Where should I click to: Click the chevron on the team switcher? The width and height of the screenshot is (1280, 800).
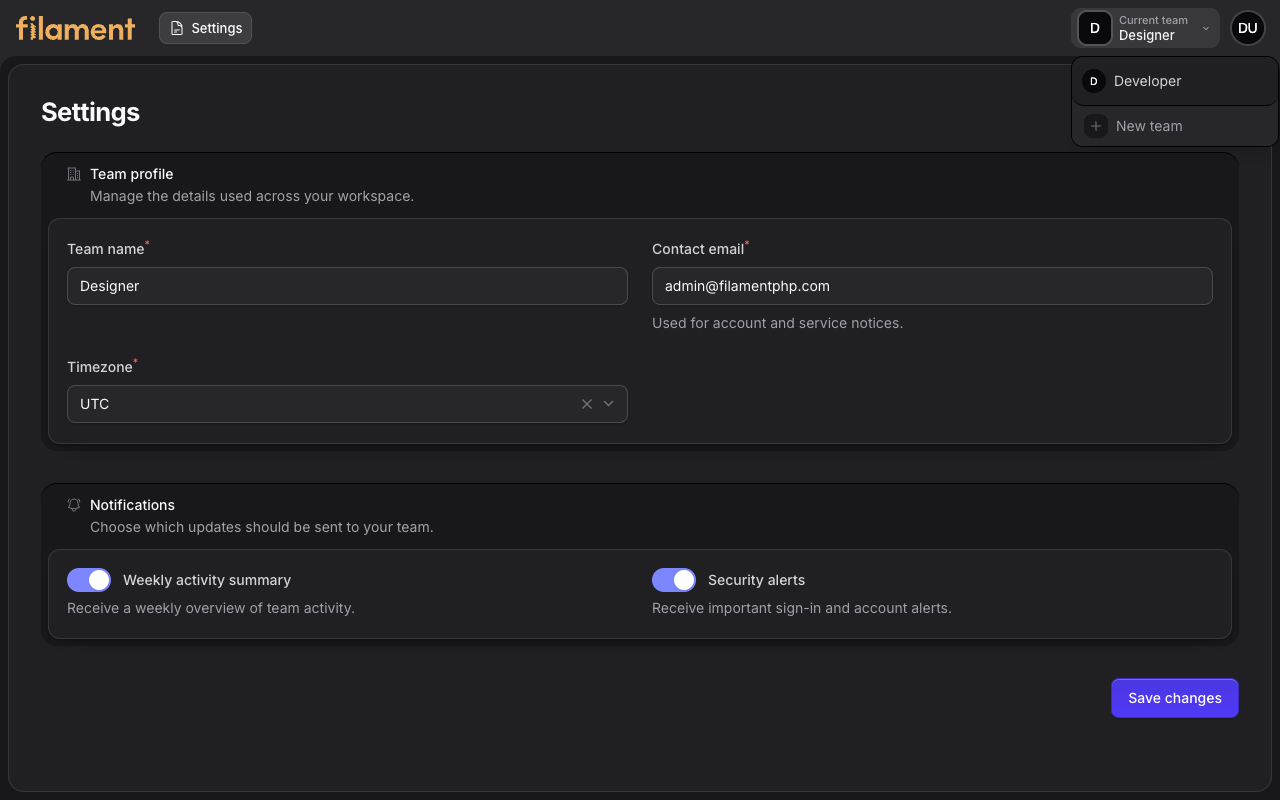pos(1206,28)
